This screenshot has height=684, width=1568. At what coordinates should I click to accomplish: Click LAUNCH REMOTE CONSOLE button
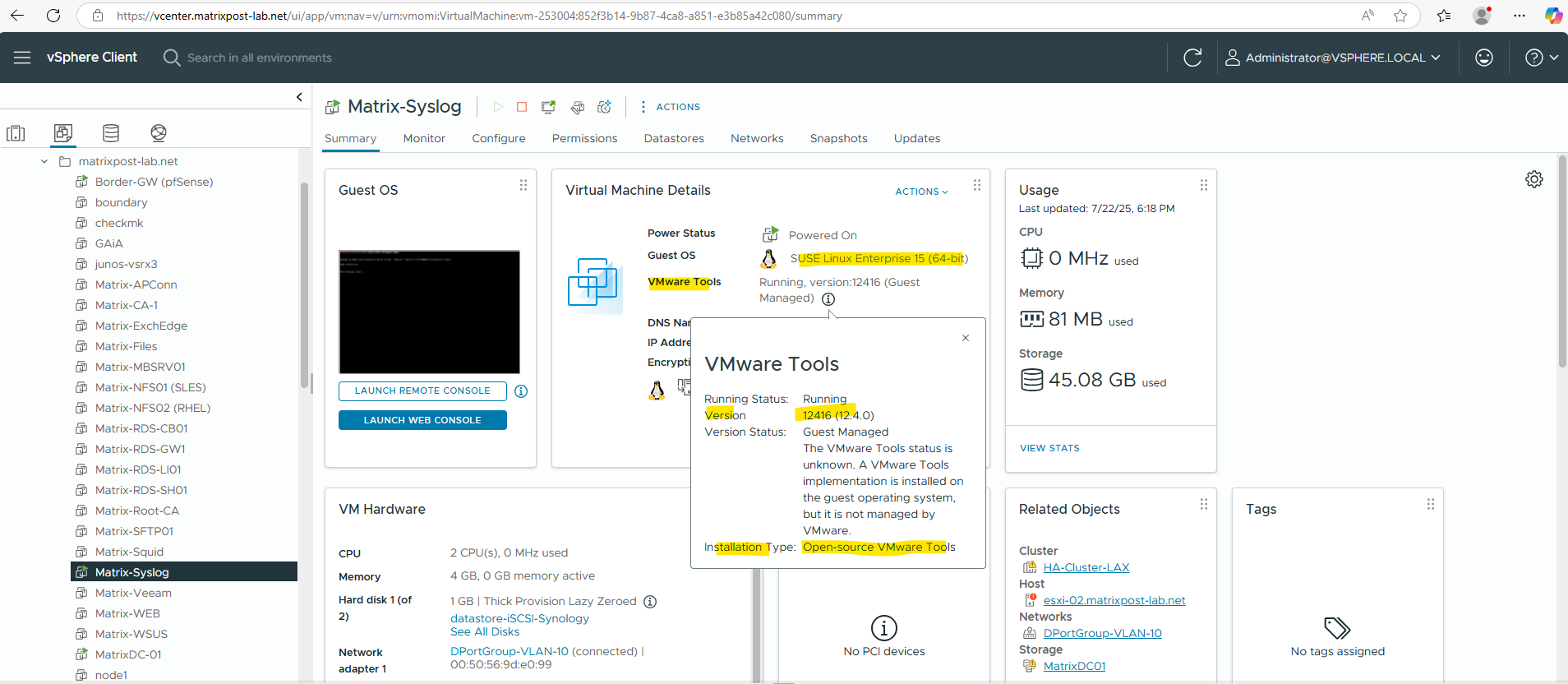422,391
